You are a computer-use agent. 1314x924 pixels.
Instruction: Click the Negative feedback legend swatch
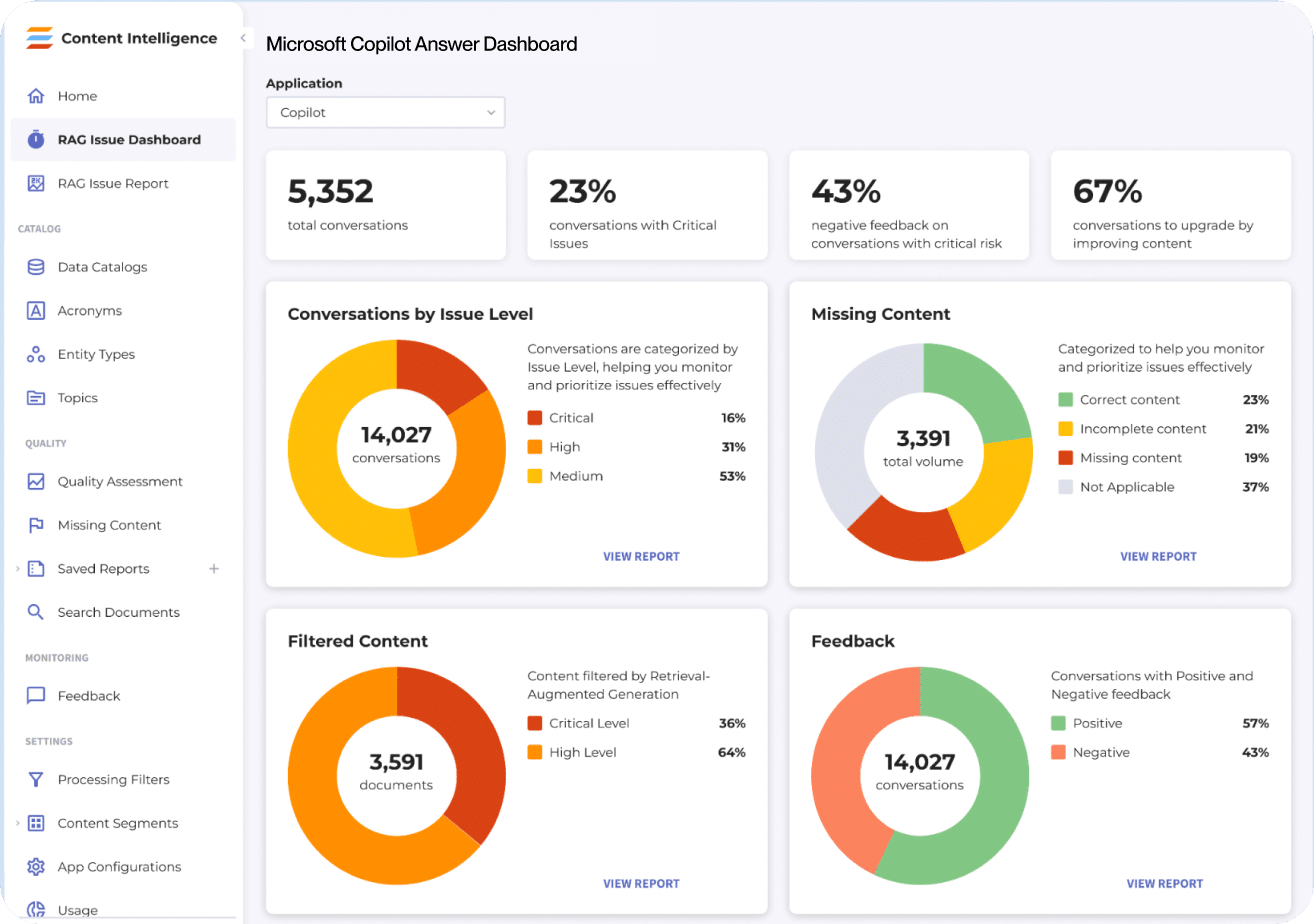[1059, 752]
